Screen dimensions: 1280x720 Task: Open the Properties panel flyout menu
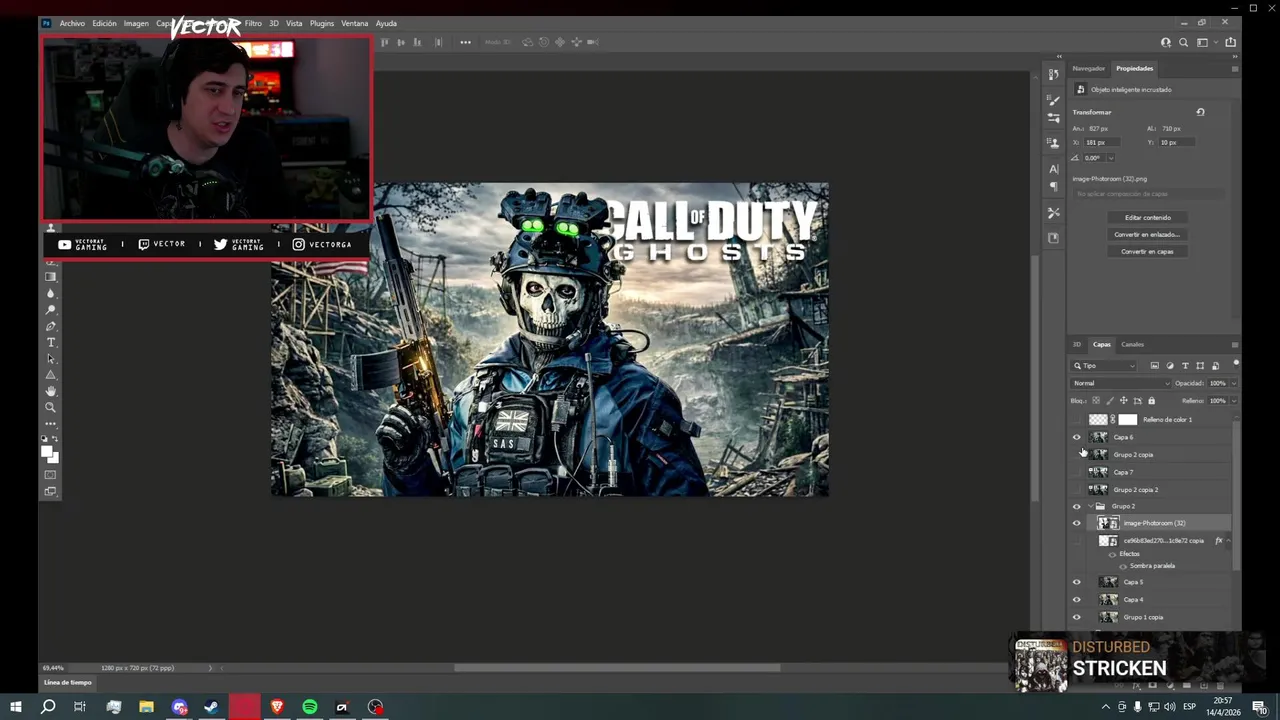pos(1234,69)
